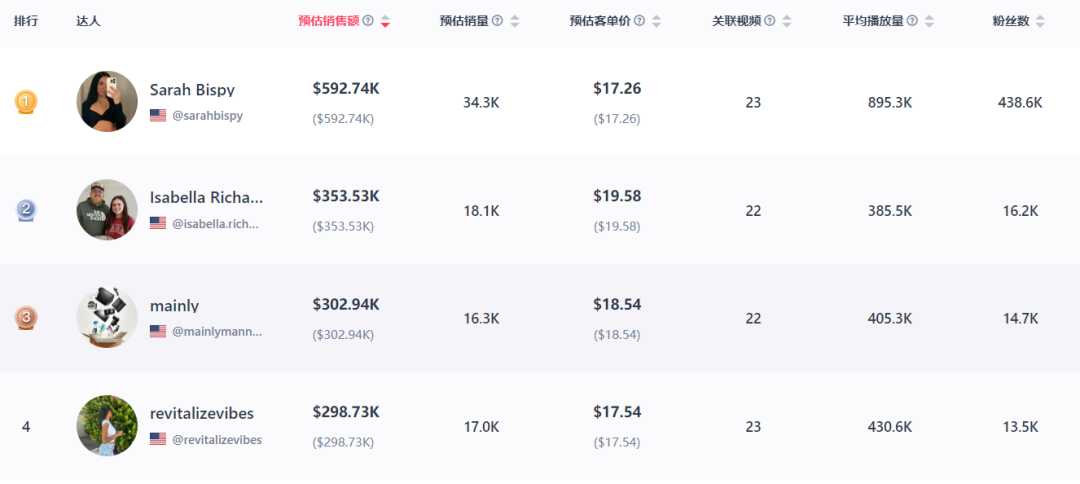Open Sarah Bispy's creator profile name
The height and width of the screenshot is (484, 1080).
[192, 90]
